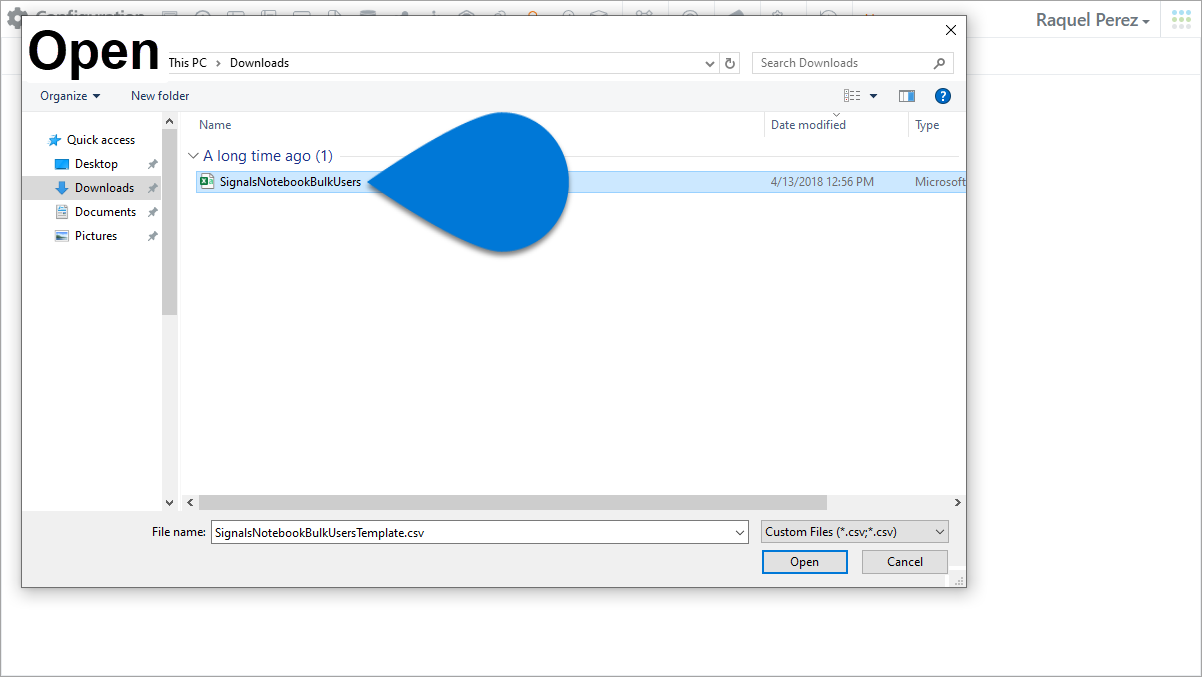Image resolution: width=1202 pixels, height=677 pixels.
Task: Click the refresh button beside the address bar
Action: pos(730,63)
